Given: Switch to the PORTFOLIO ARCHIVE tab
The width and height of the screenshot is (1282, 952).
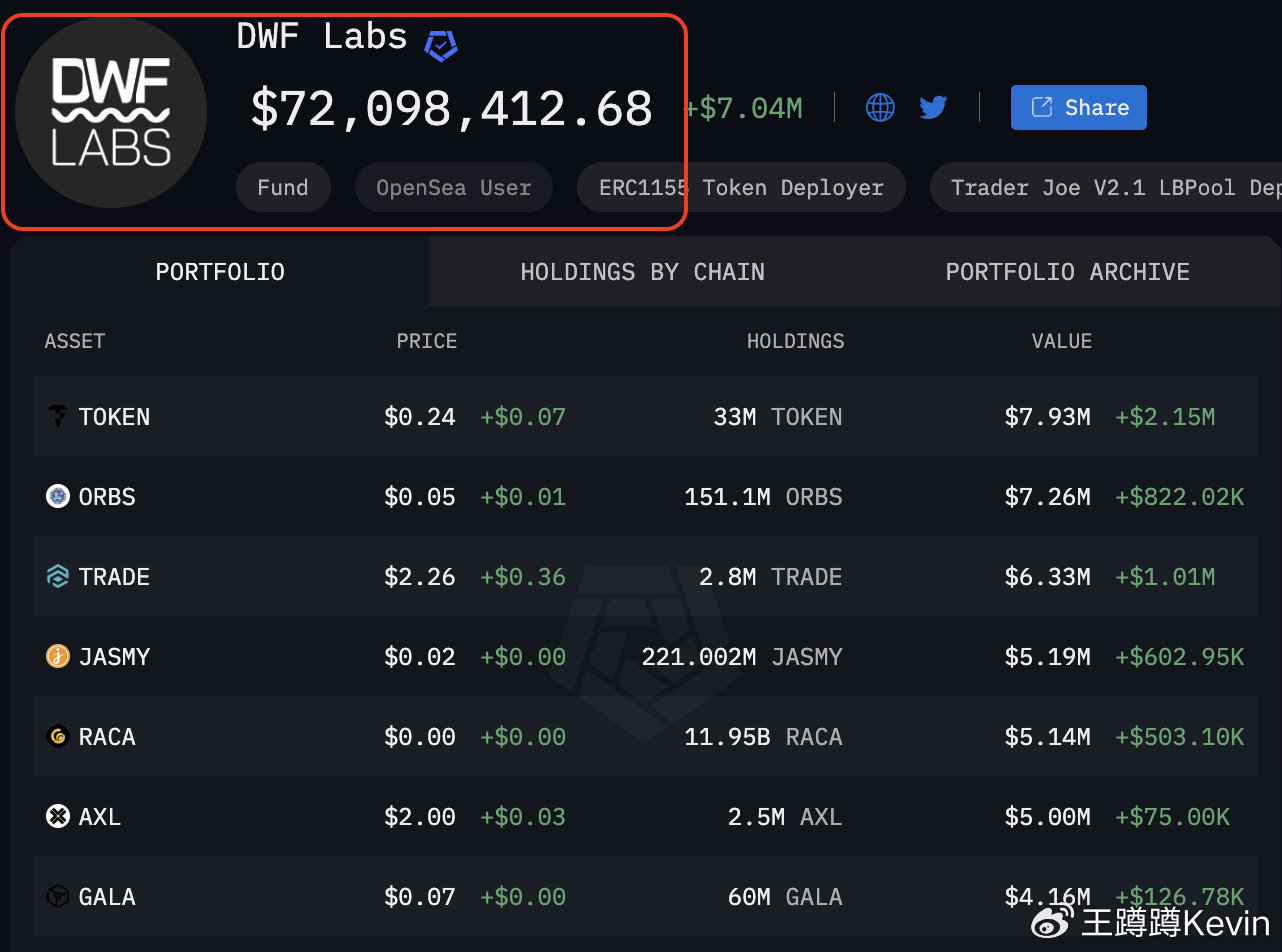Looking at the screenshot, I should tap(1067, 271).
